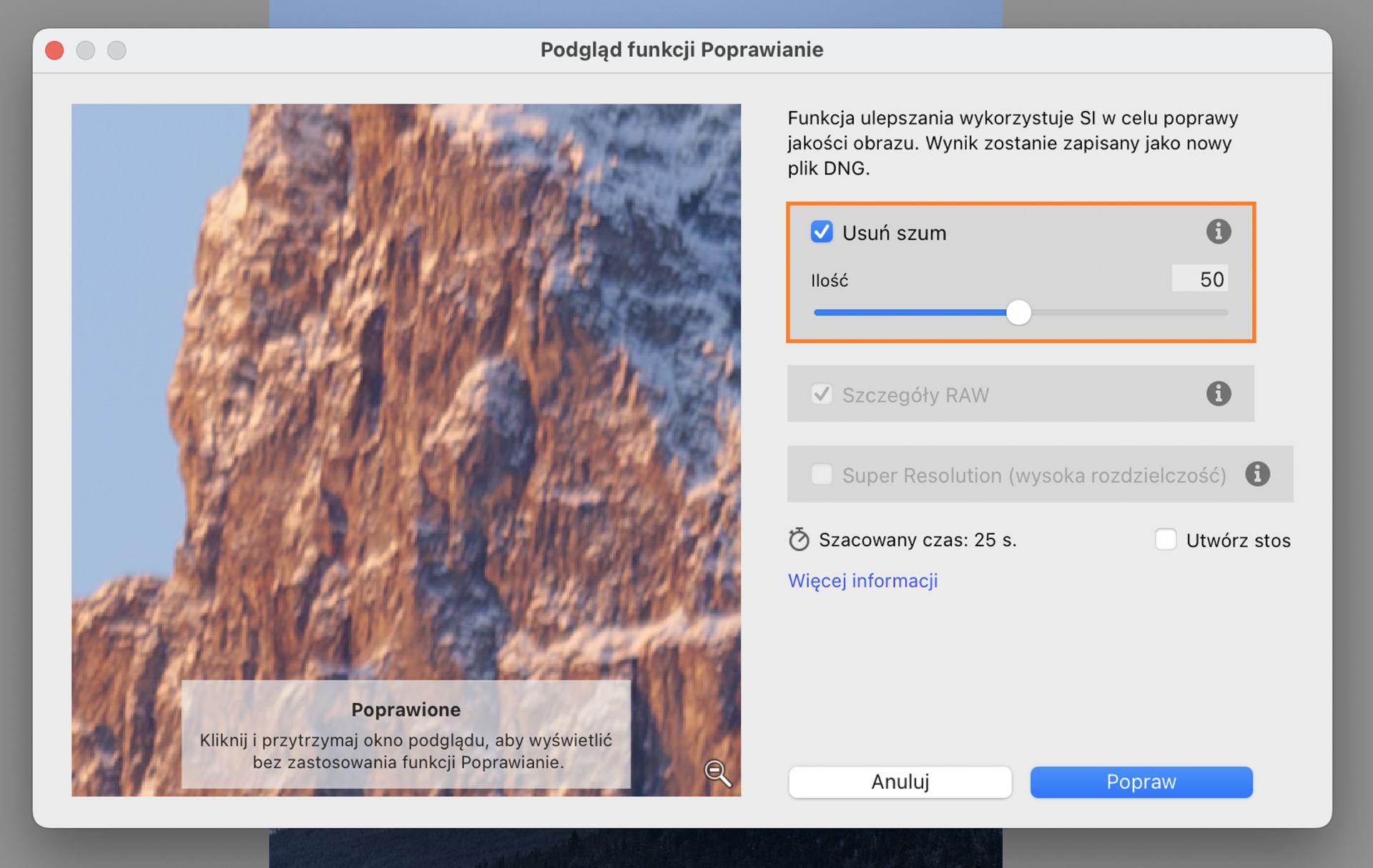
Task: Open the Więcej informacji link
Action: 862,581
